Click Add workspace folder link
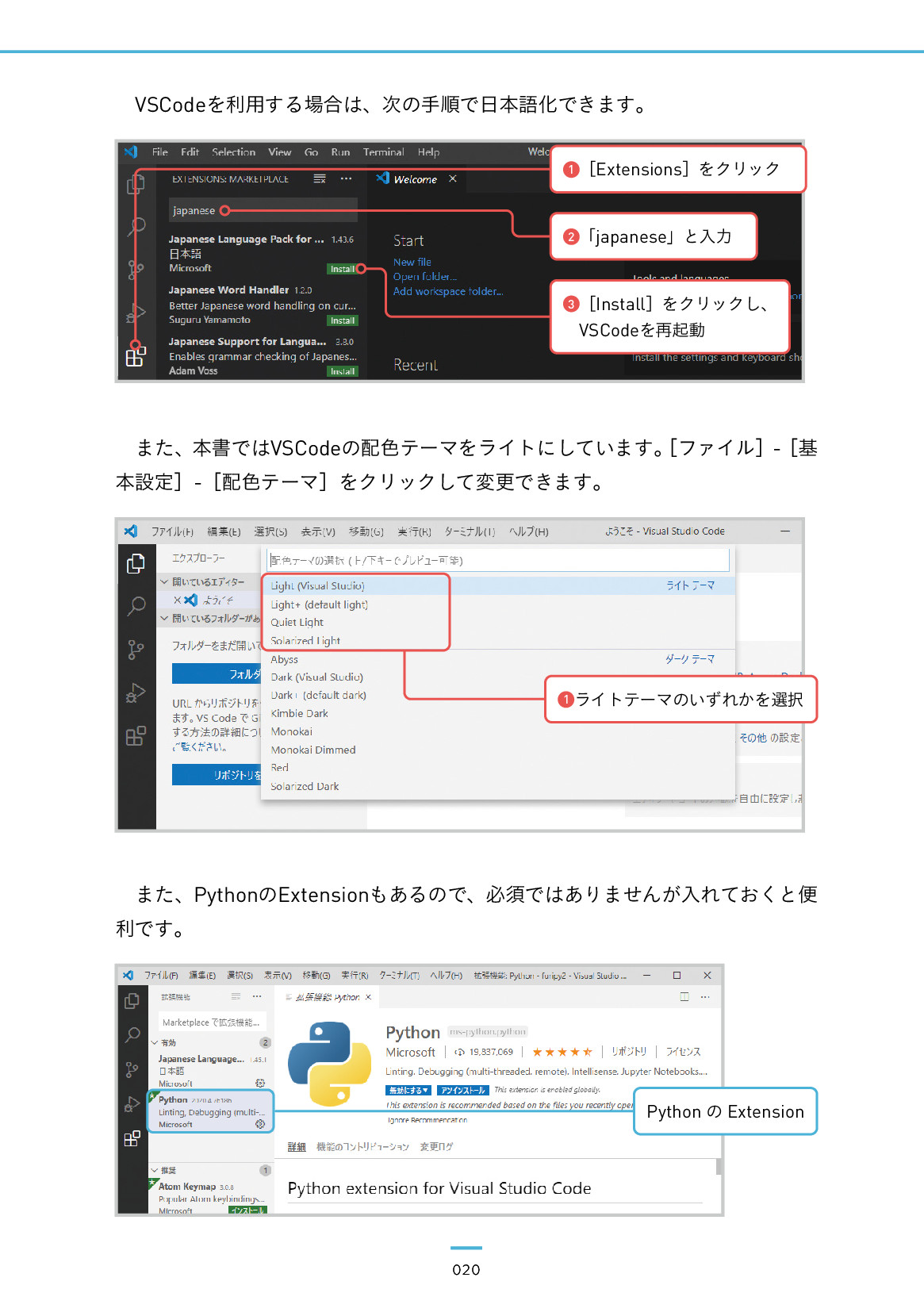This screenshot has height=1312, width=924. coord(448,291)
